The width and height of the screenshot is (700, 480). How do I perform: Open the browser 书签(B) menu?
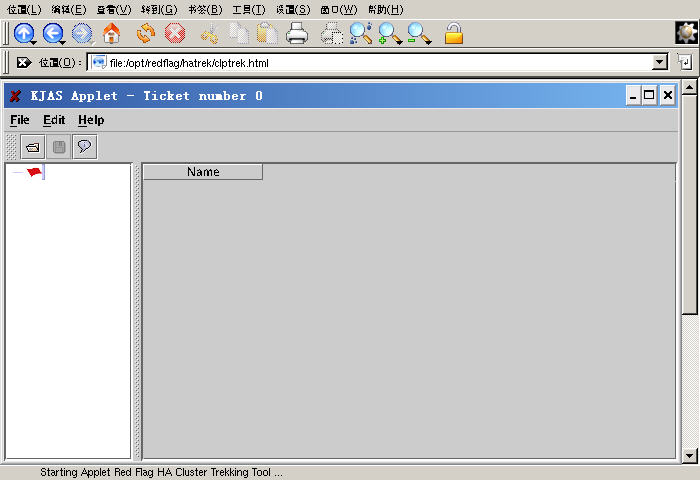click(x=205, y=9)
